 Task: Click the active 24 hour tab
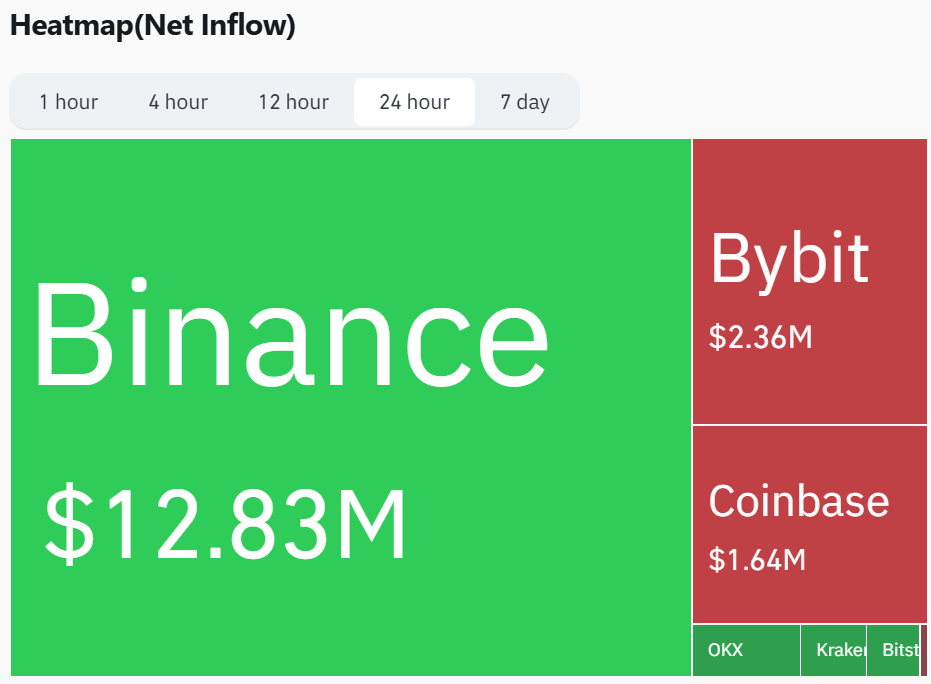tap(414, 102)
